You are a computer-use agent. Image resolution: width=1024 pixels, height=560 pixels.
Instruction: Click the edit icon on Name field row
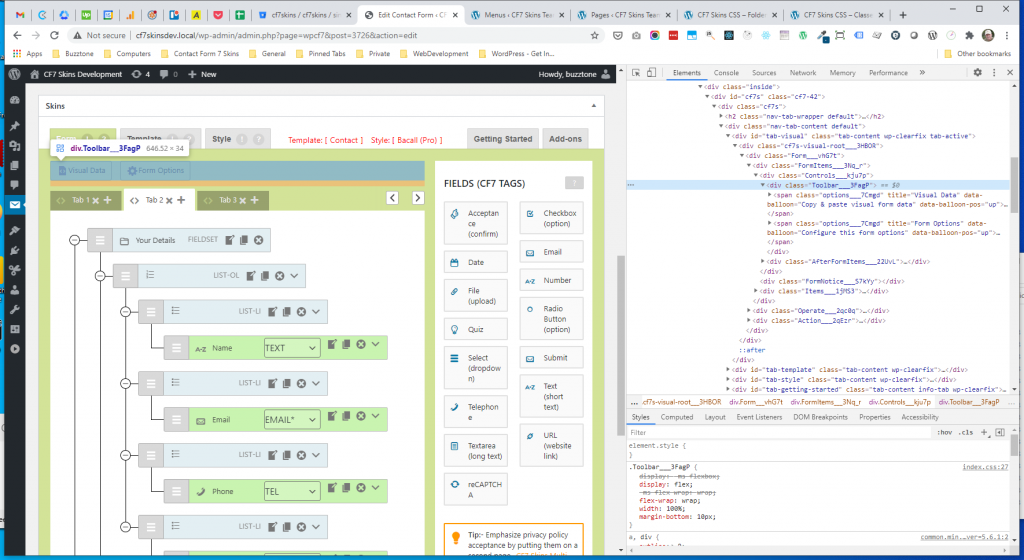tap(333, 346)
